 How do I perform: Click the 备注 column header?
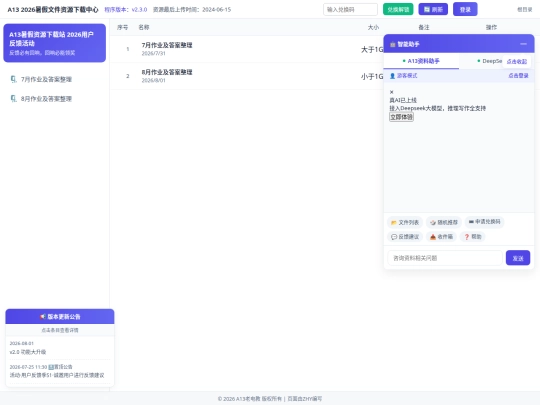pos(424,27)
